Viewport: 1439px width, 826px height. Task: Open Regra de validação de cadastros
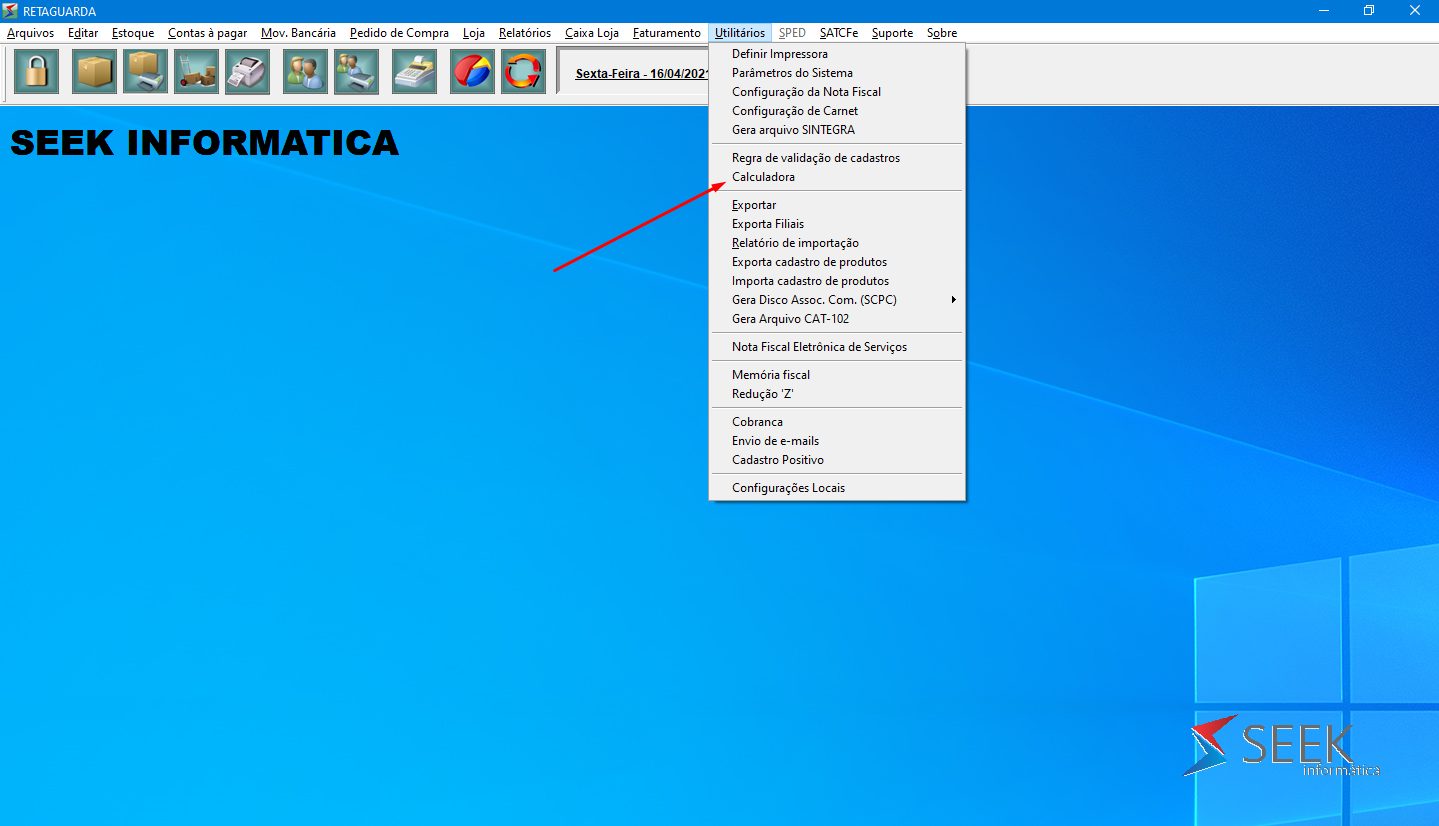(x=837, y=158)
